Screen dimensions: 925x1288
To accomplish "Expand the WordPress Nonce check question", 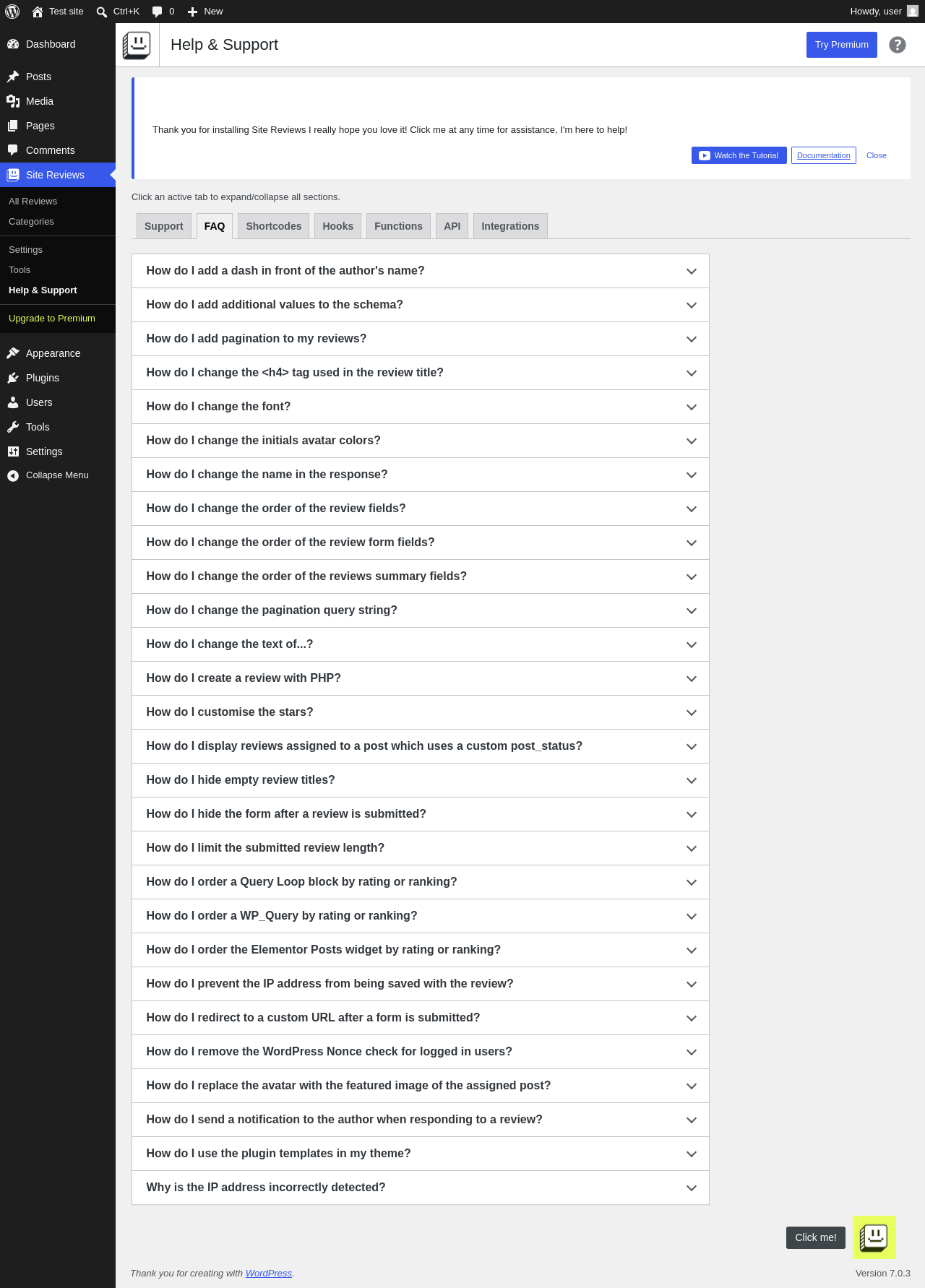I will click(421, 1052).
